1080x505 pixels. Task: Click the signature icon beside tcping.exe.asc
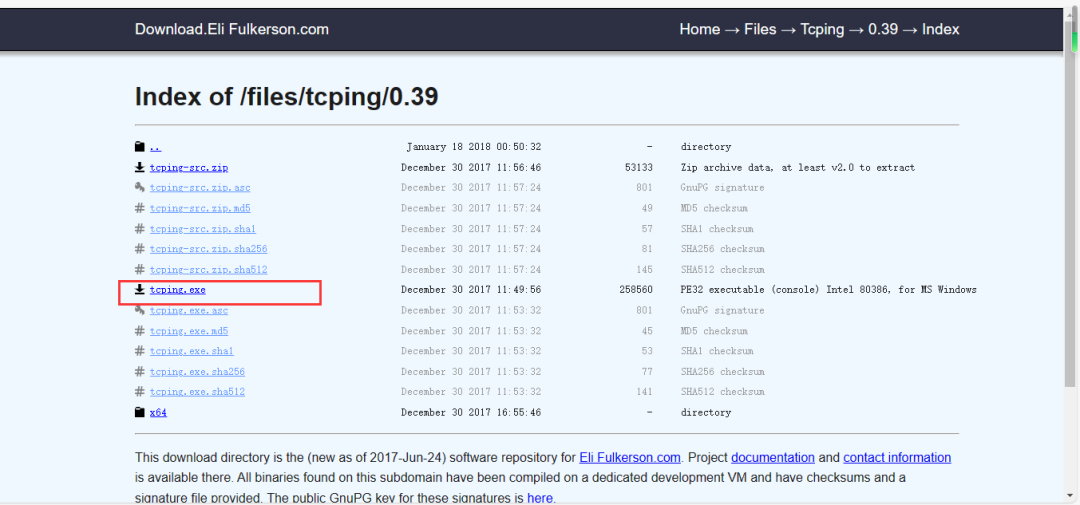pos(140,311)
